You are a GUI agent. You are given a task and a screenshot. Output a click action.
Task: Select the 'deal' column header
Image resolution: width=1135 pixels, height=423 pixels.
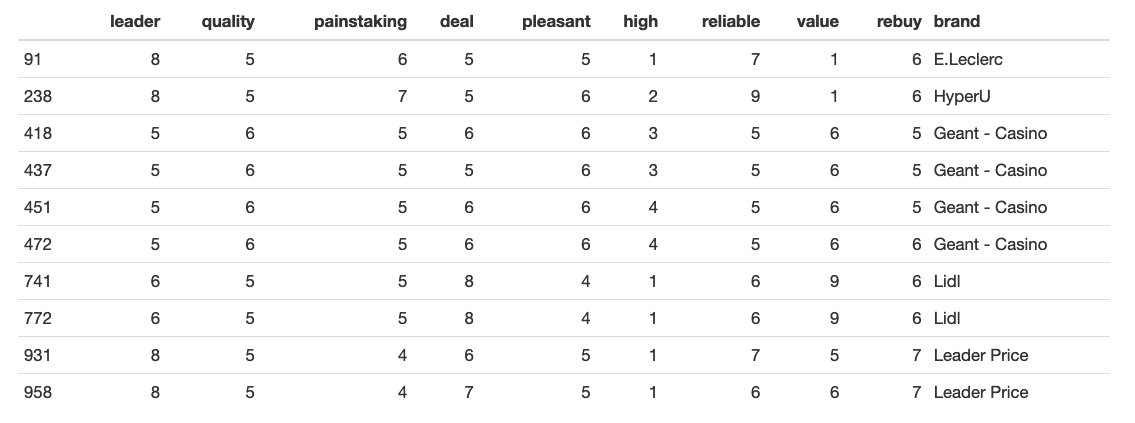pyautogui.click(x=457, y=22)
